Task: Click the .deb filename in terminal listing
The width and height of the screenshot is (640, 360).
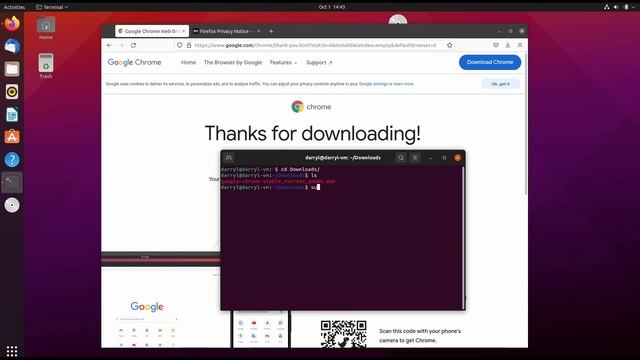Action: coord(278,181)
